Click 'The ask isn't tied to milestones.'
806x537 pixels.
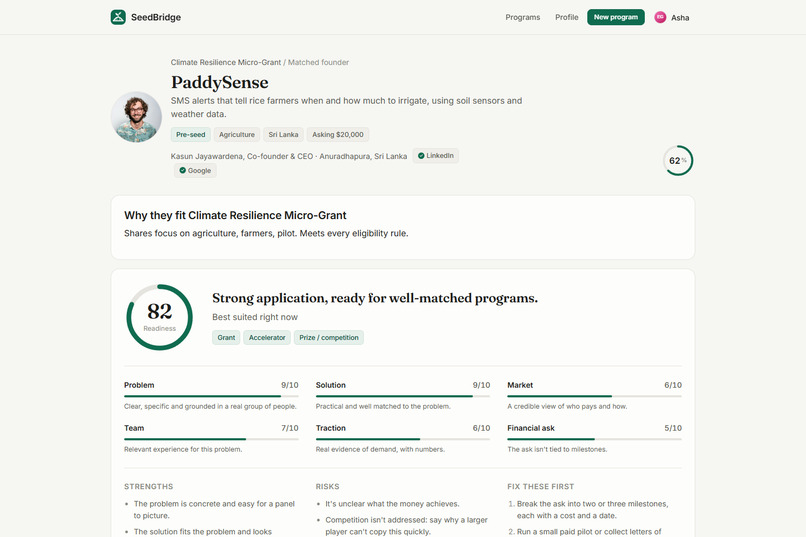click(x=557, y=449)
